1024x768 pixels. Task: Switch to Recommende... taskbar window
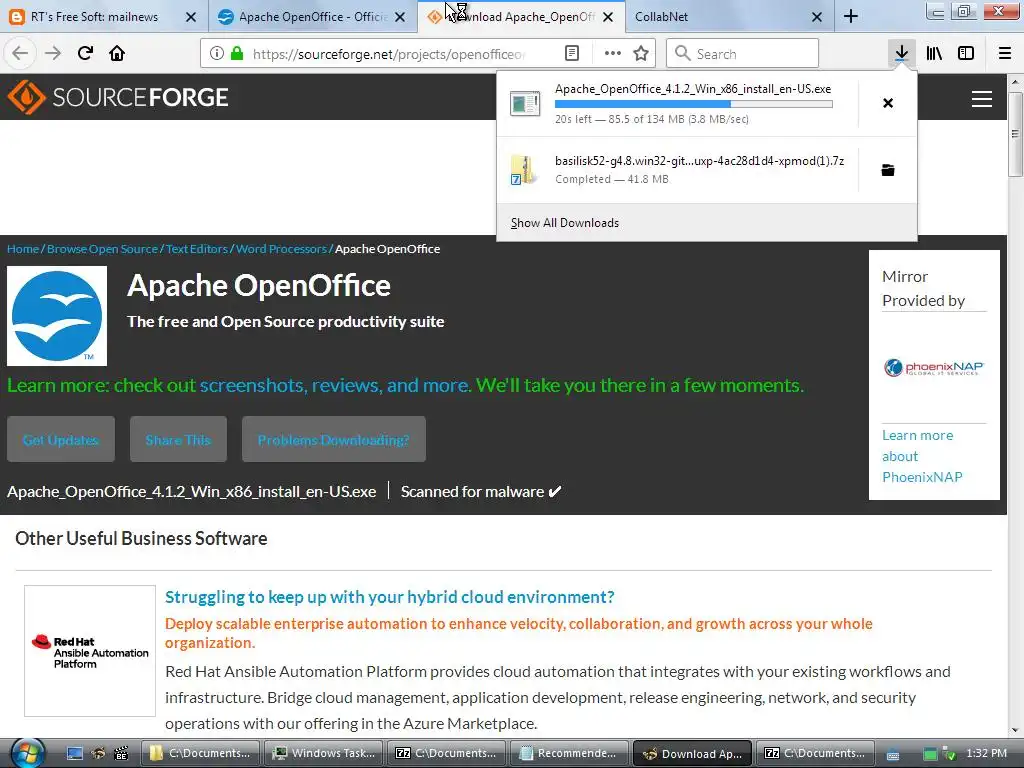(568, 754)
